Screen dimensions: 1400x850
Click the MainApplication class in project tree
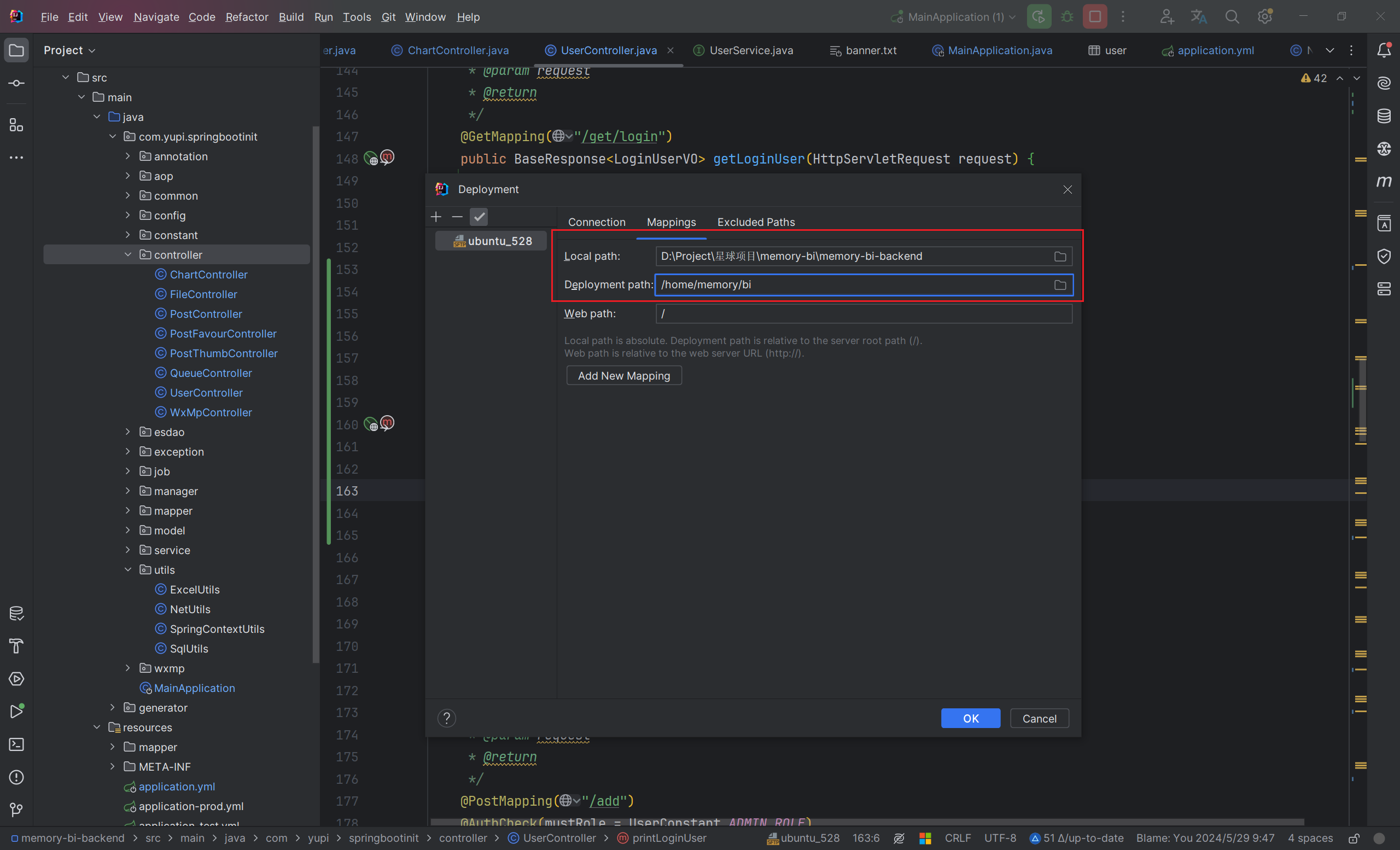(194, 688)
